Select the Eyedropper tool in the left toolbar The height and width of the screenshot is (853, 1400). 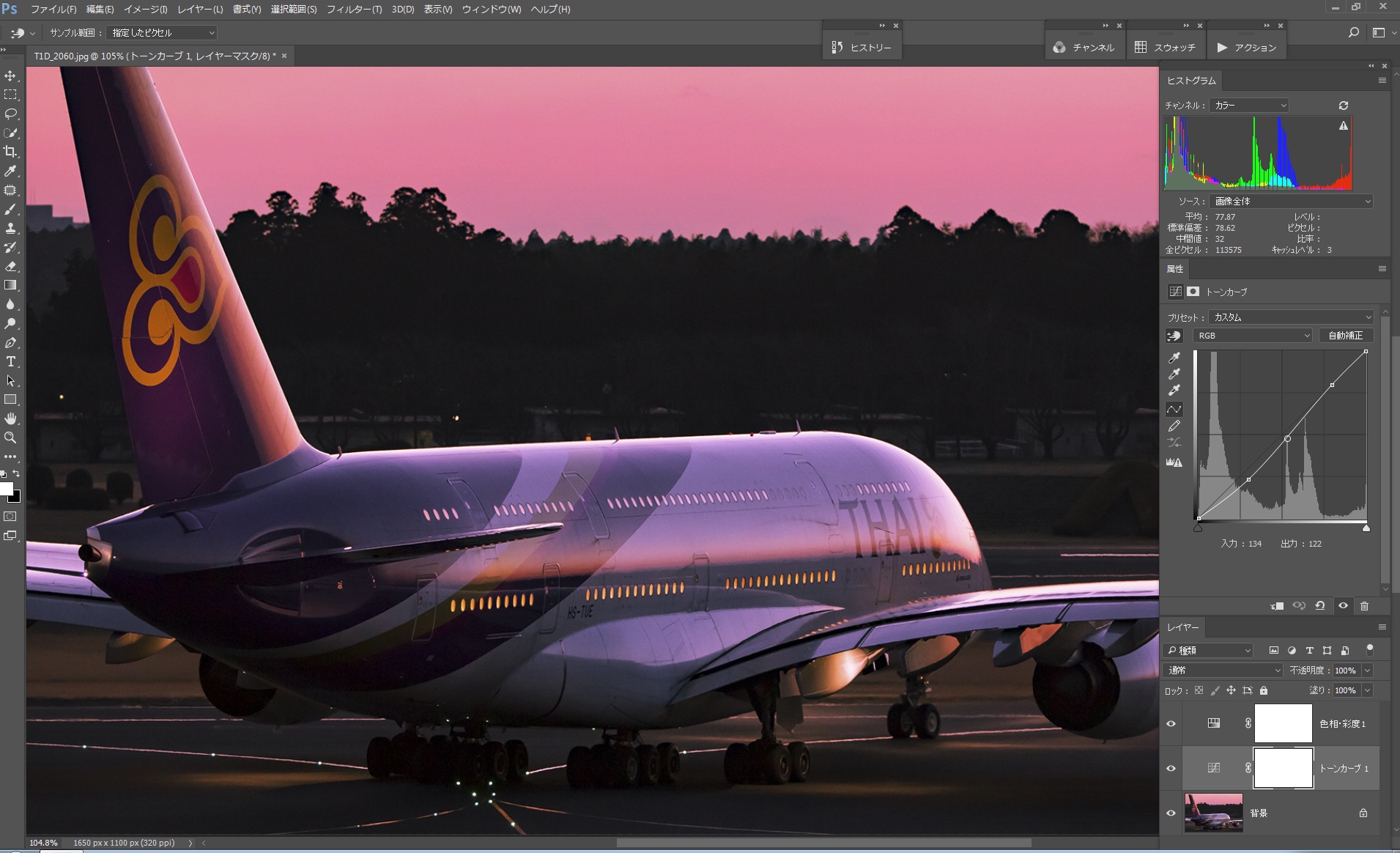[10, 171]
